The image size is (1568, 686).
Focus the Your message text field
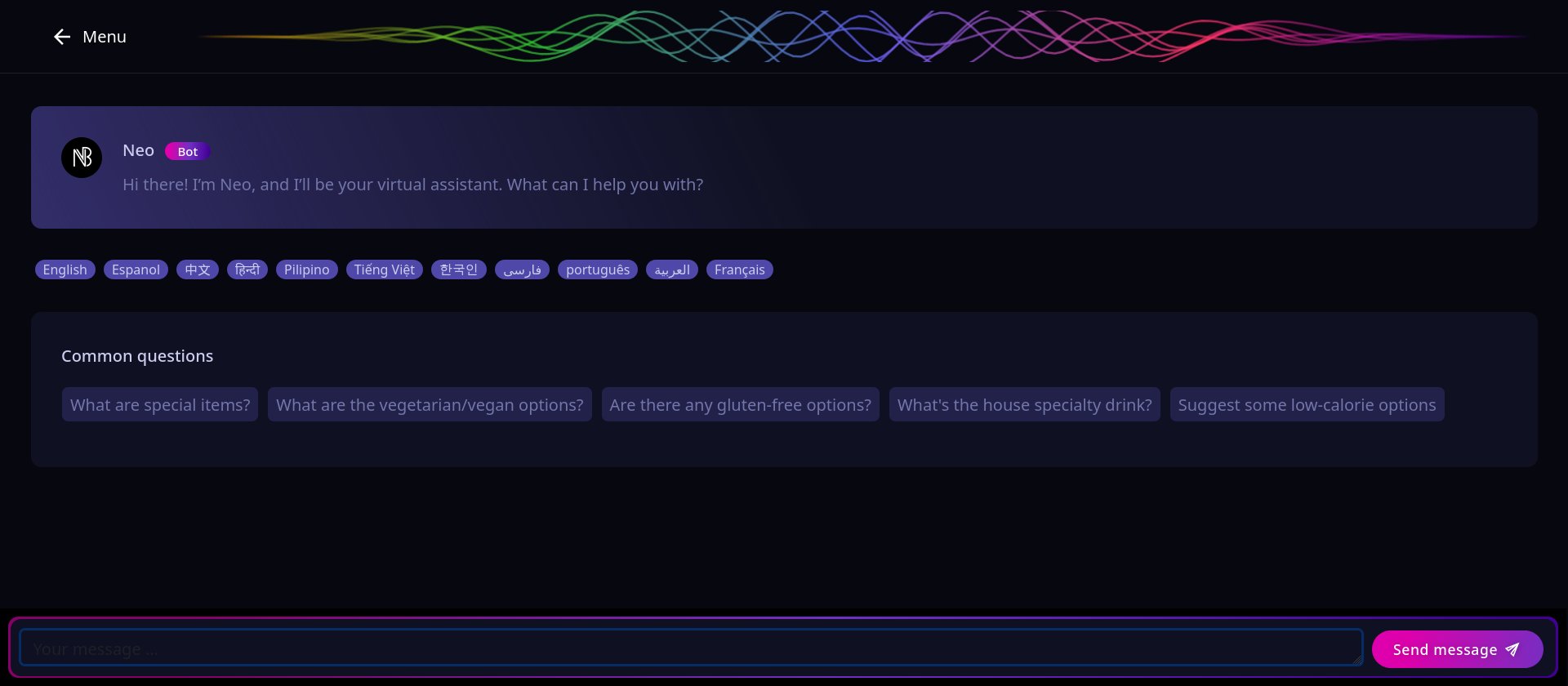(x=690, y=648)
